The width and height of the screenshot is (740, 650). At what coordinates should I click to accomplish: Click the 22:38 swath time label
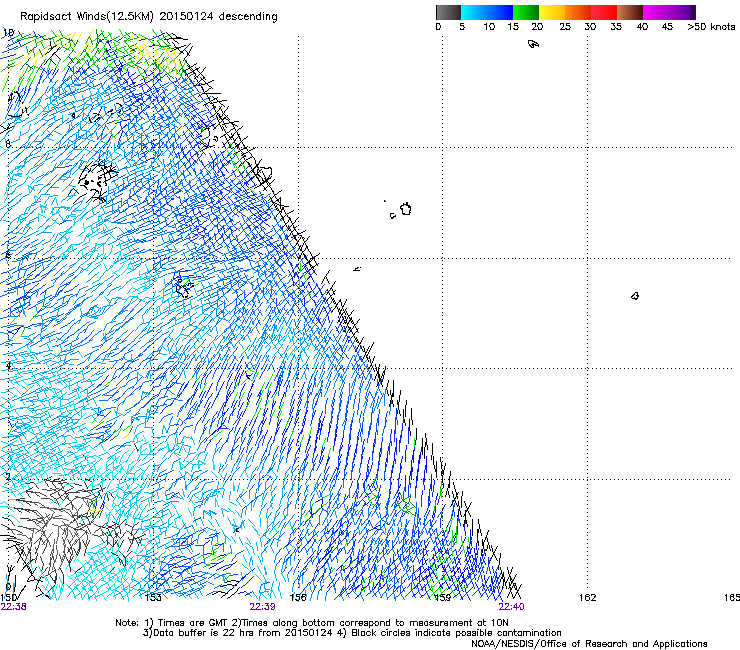(x=14, y=607)
